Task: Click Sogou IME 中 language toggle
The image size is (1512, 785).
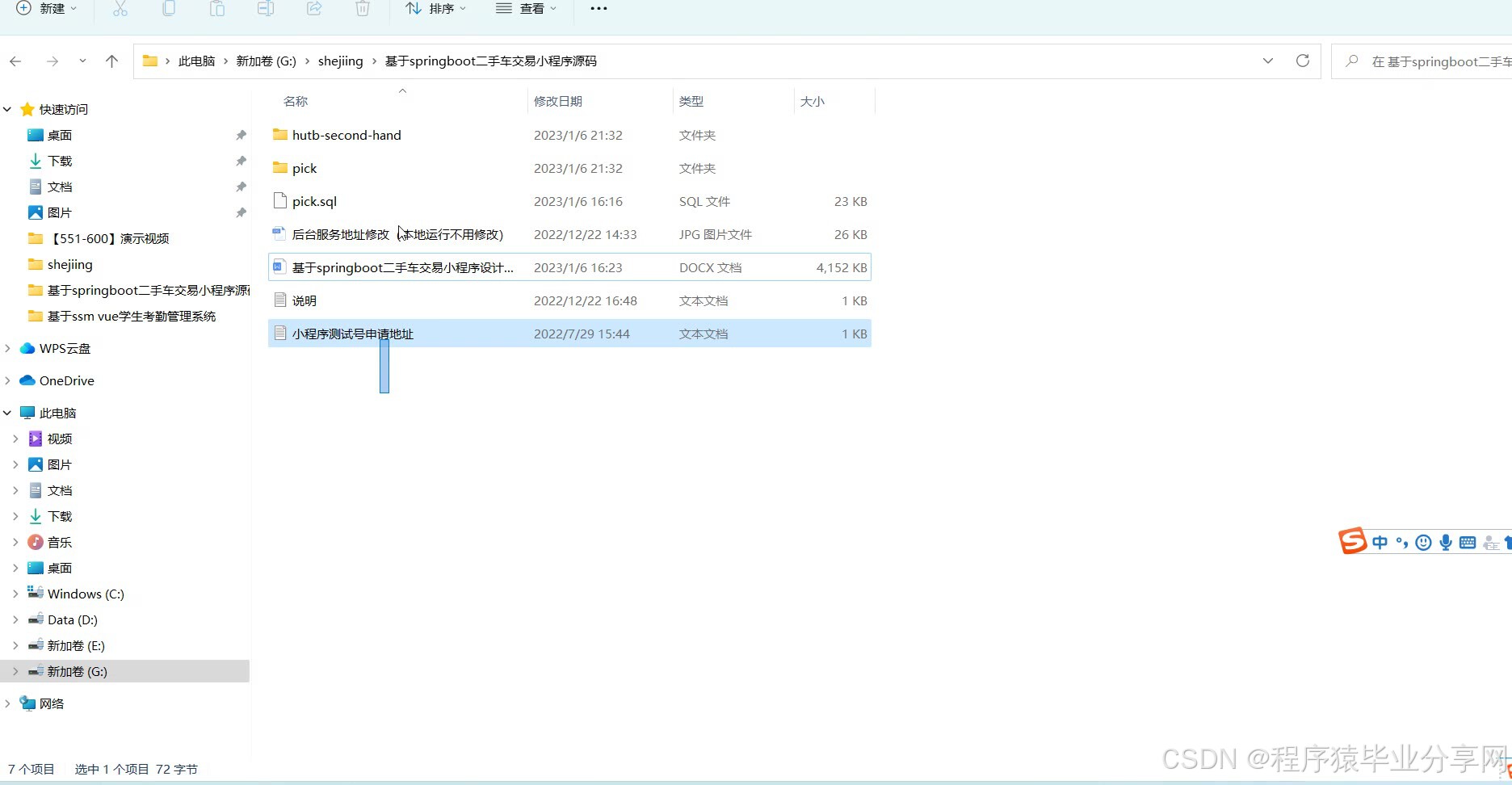Action: coord(1380,542)
